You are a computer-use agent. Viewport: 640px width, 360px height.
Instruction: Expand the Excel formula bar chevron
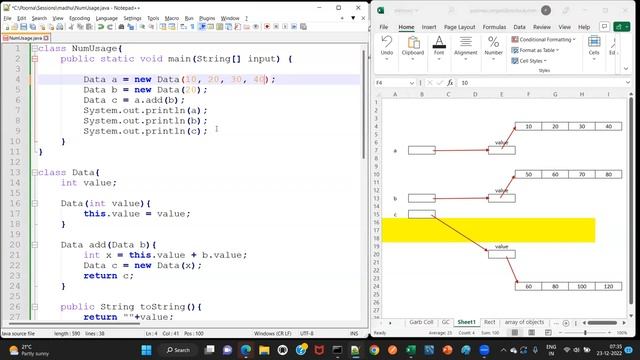[628, 83]
